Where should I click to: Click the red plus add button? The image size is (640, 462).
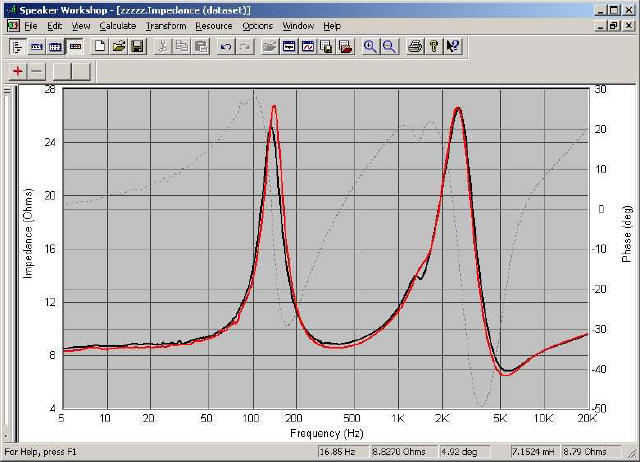[18, 71]
